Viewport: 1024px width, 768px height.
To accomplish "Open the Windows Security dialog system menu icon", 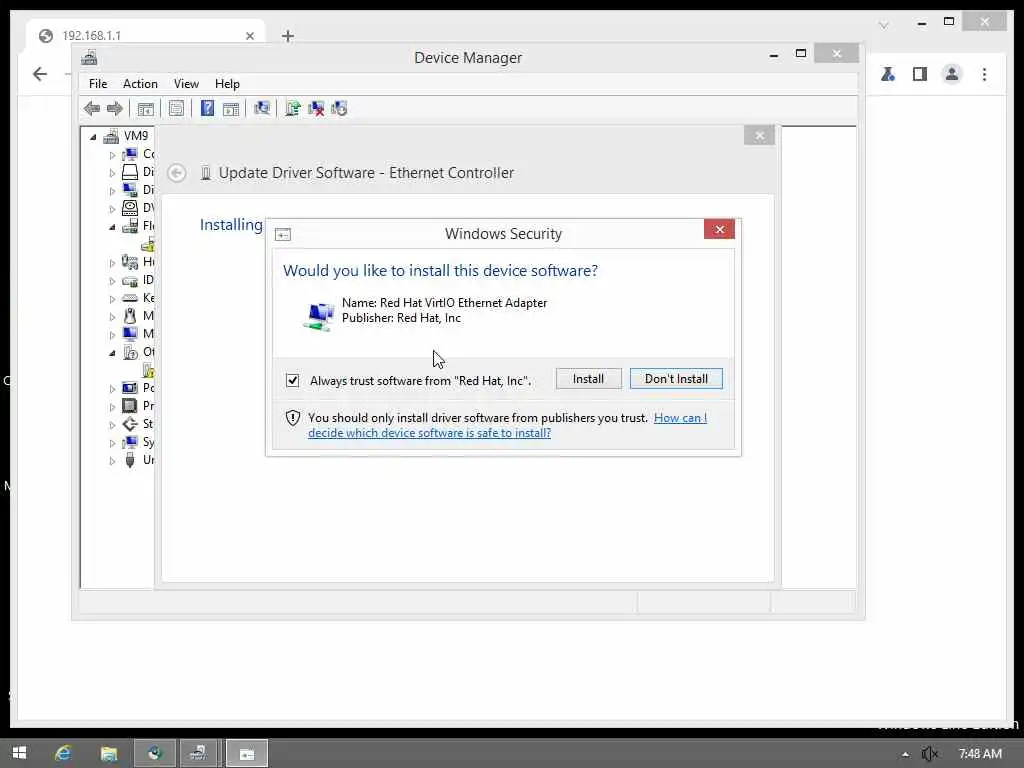I will 283,234.
